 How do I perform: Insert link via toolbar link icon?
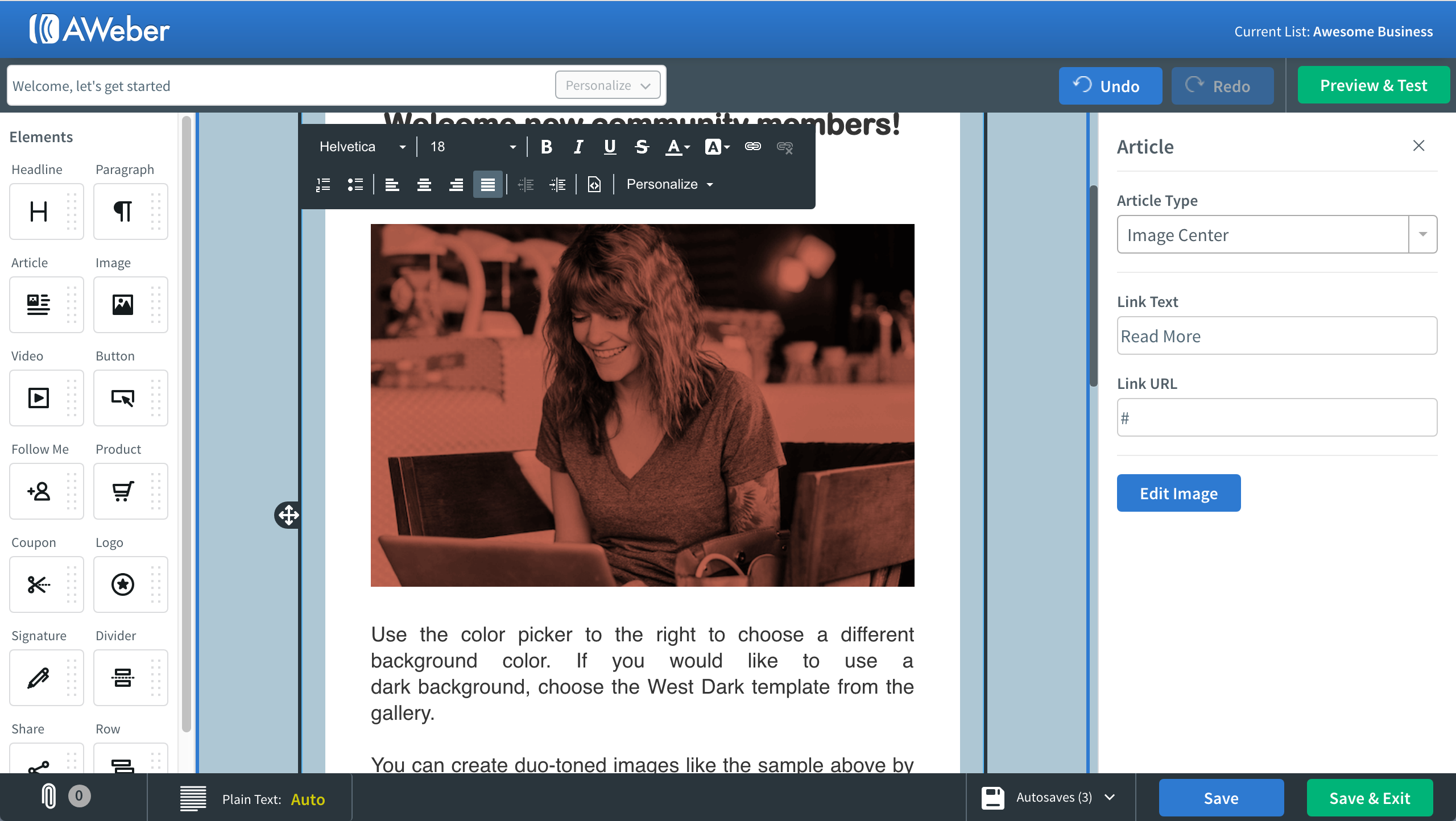pos(753,147)
